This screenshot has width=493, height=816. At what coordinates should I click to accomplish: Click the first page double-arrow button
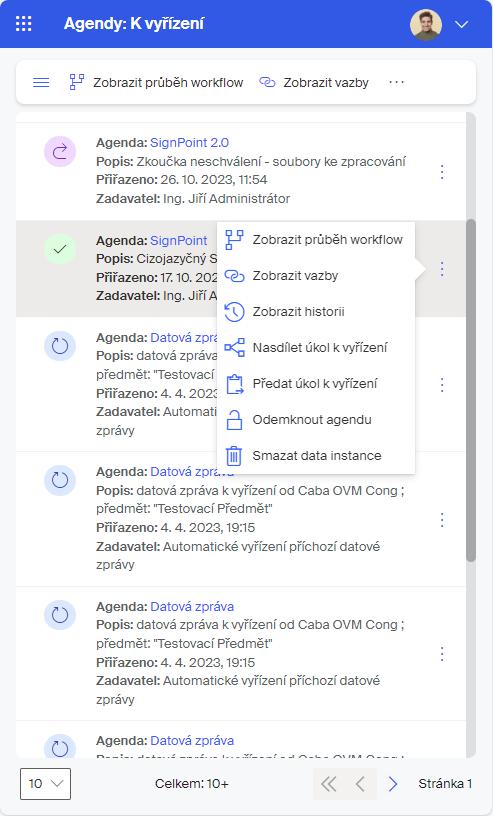click(x=328, y=784)
